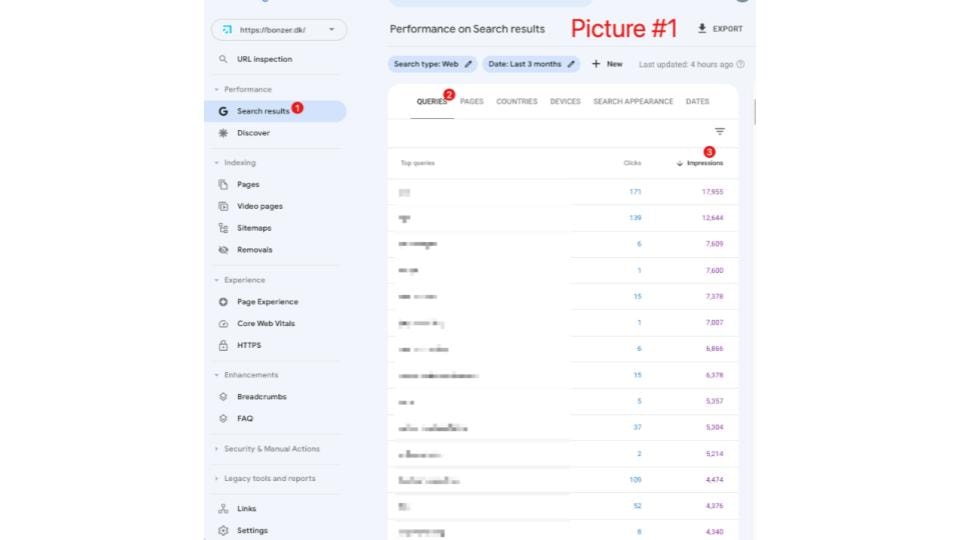Click the HTTPS lock icon
Screen dimensions: 960x540
click(x=223, y=346)
